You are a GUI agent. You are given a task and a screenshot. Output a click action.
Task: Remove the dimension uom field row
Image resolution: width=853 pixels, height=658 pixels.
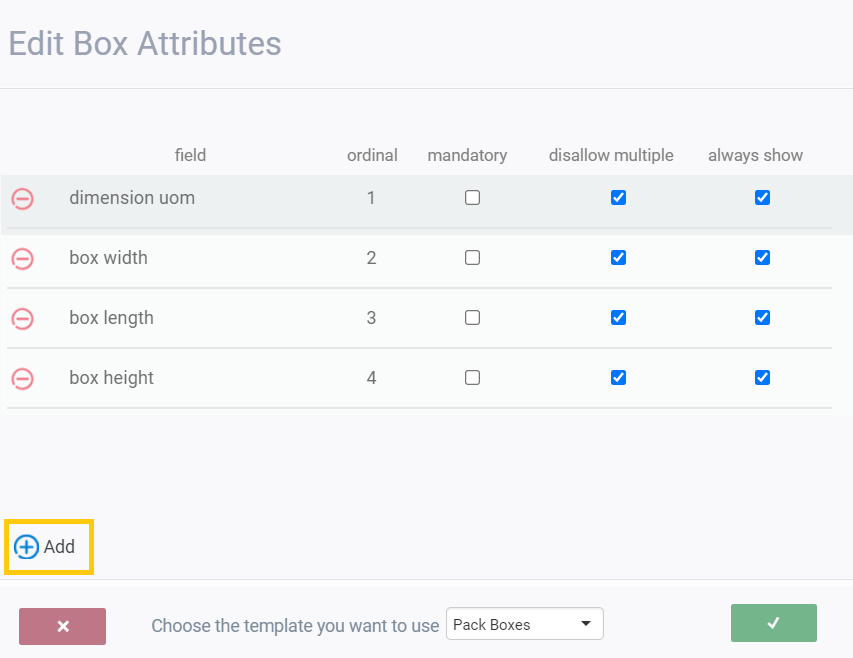pyautogui.click(x=22, y=199)
